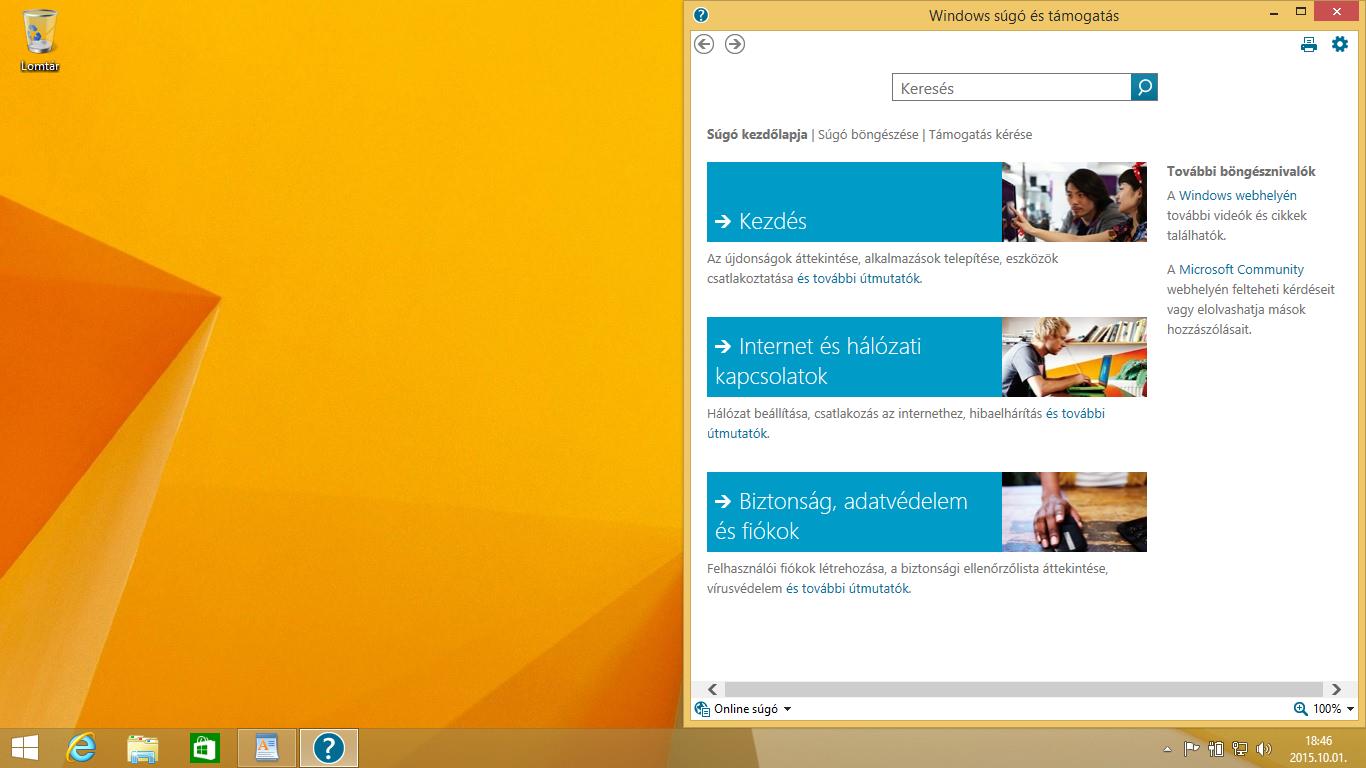Open Windows Store from taskbar
The width and height of the screenshot is (1366, 768).
205,747
